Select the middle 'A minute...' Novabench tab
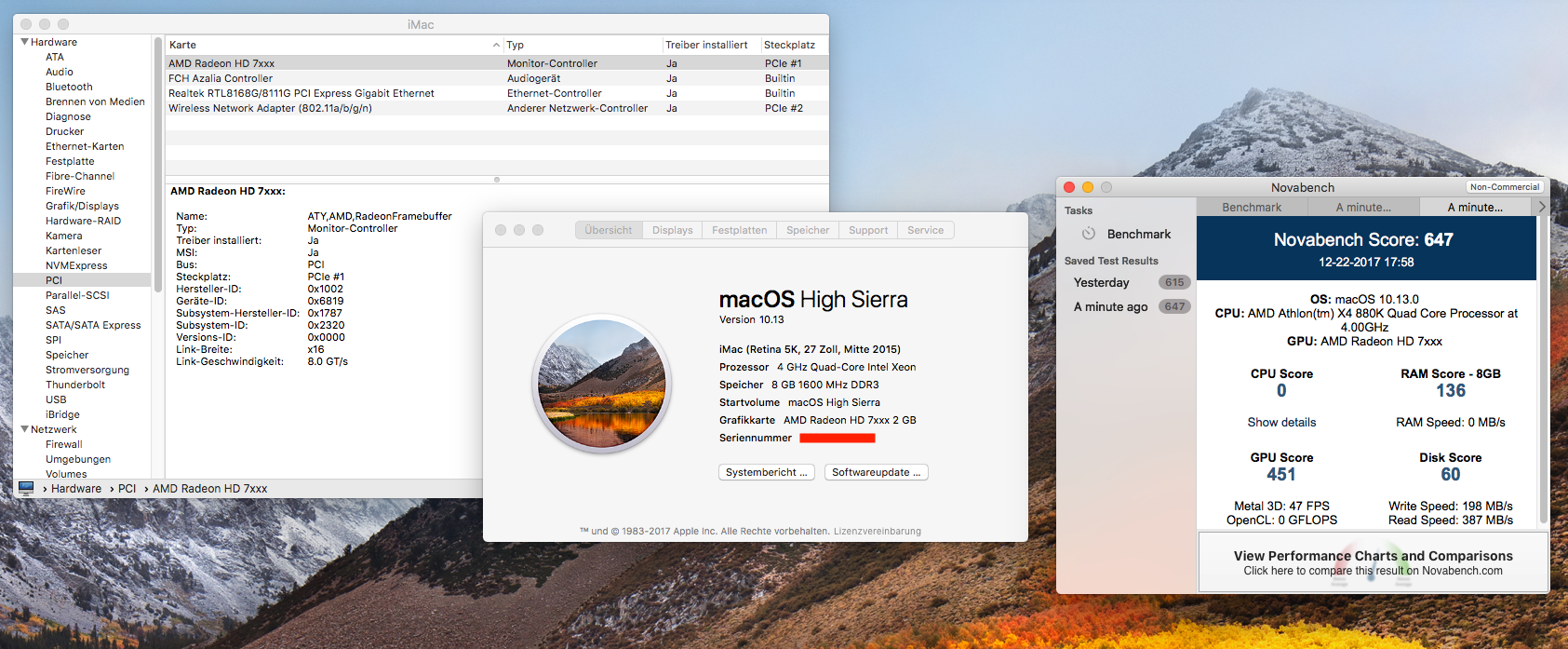Viewport: 1568px width, 649px height. [x=1363, y=207]
